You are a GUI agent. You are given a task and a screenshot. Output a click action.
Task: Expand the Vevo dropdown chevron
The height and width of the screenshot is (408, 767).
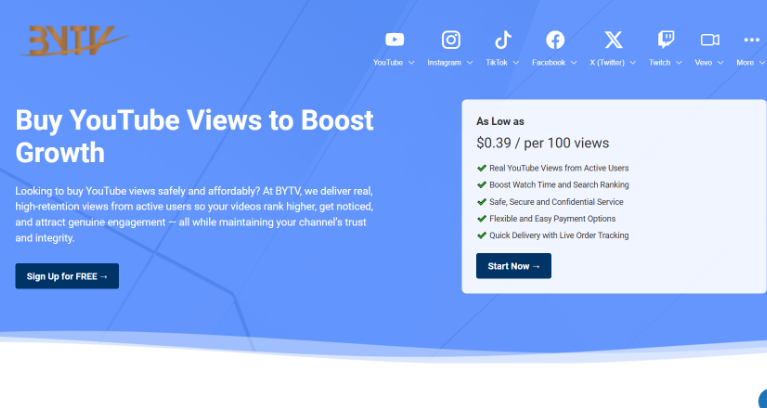click(720, 63)
